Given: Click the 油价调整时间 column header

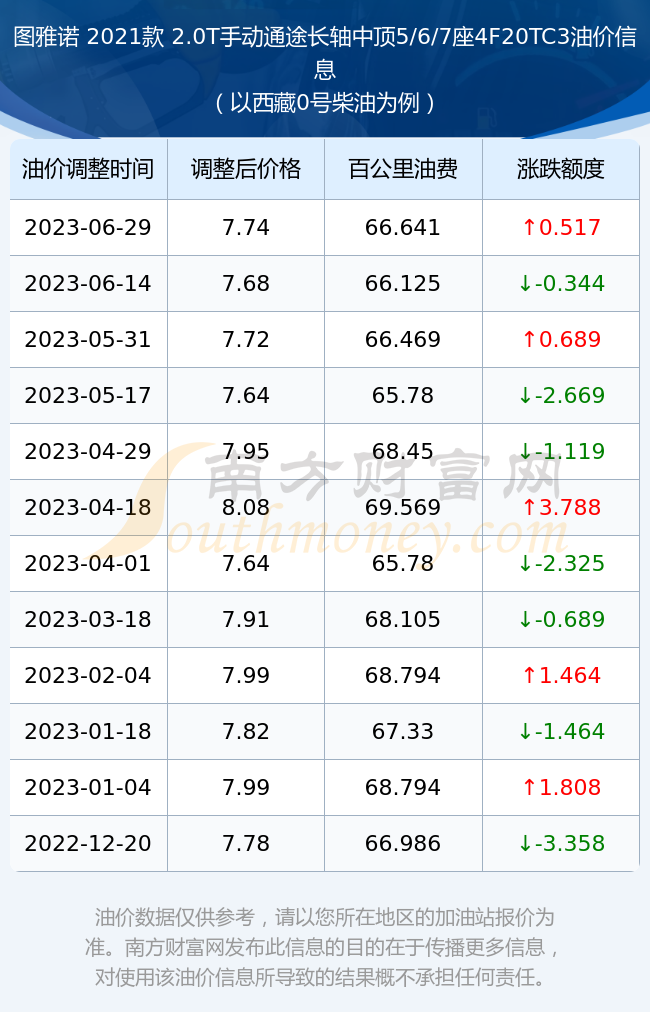Looking at the screenshot, I should coord(88,169).
